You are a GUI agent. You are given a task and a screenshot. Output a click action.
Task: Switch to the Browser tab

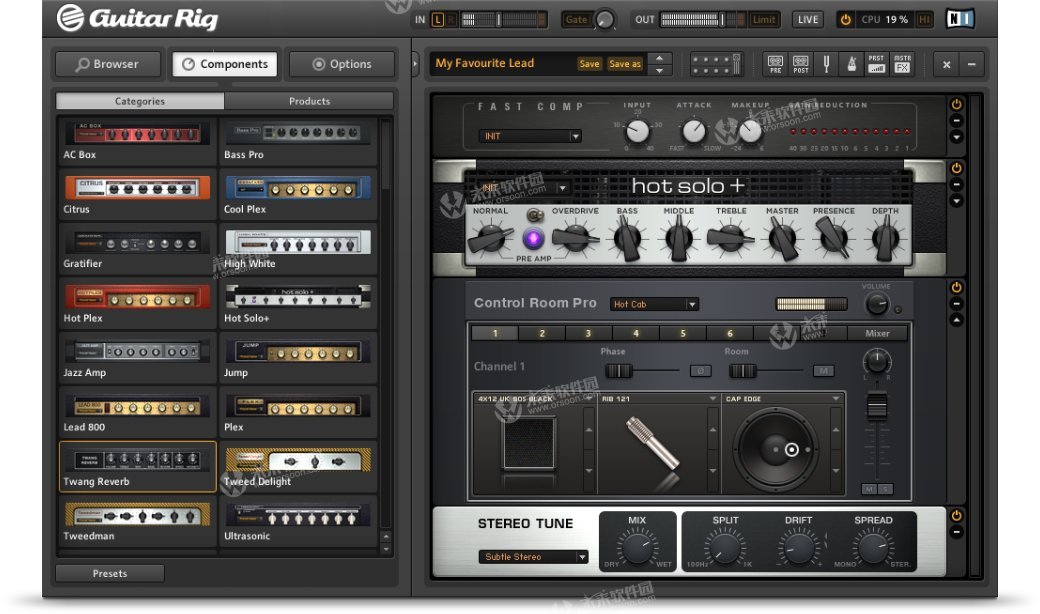108,64
